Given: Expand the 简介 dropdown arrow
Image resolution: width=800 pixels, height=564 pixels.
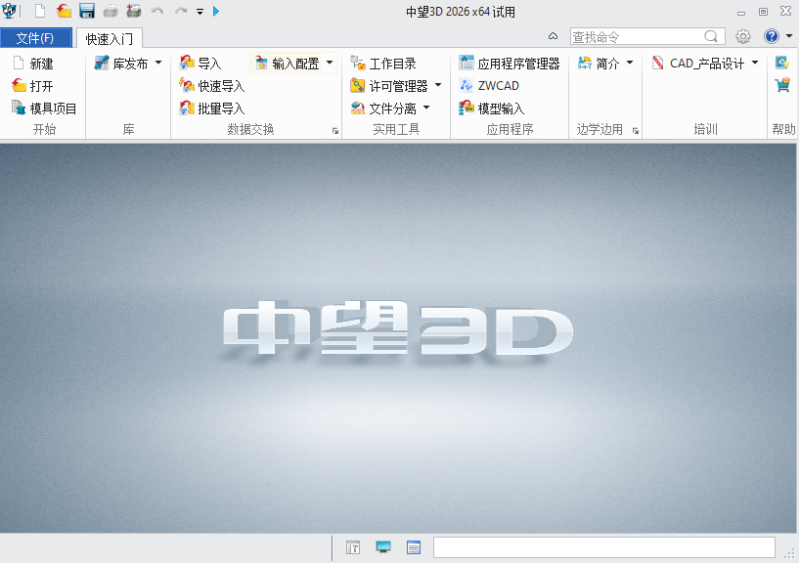Looking at the screenshot, I should click(630, 63).
